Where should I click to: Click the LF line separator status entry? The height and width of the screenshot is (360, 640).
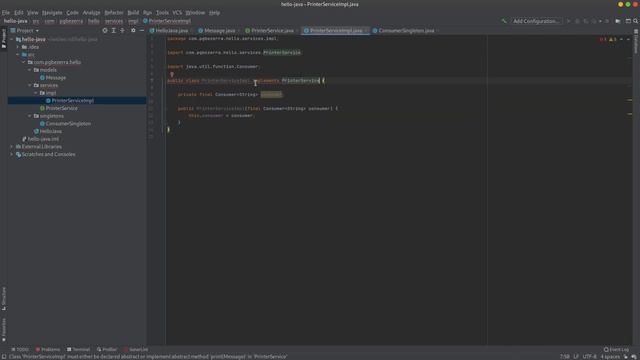576,356
